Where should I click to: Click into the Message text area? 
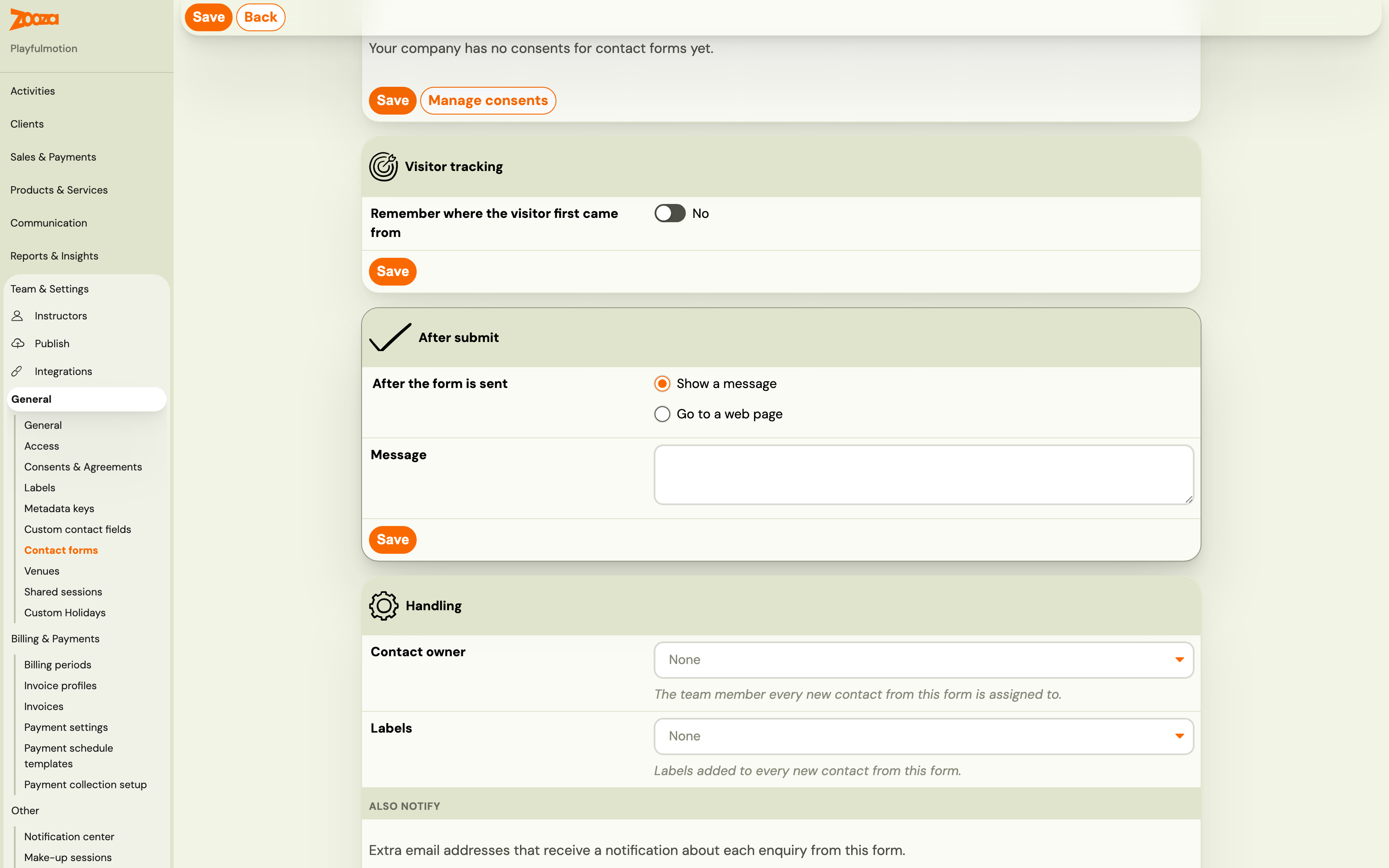click(924, 475)
